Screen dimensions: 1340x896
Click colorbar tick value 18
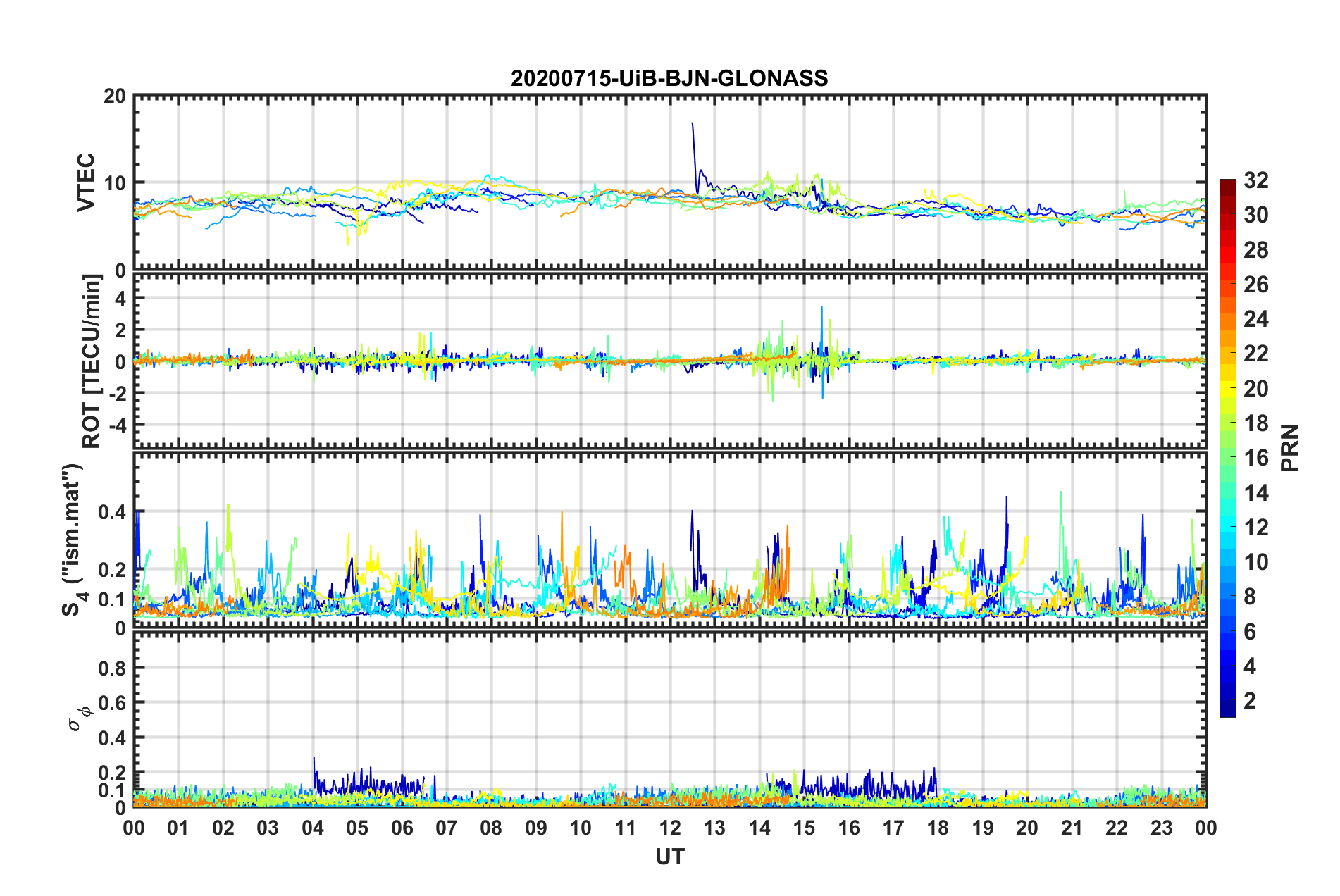1255,423
